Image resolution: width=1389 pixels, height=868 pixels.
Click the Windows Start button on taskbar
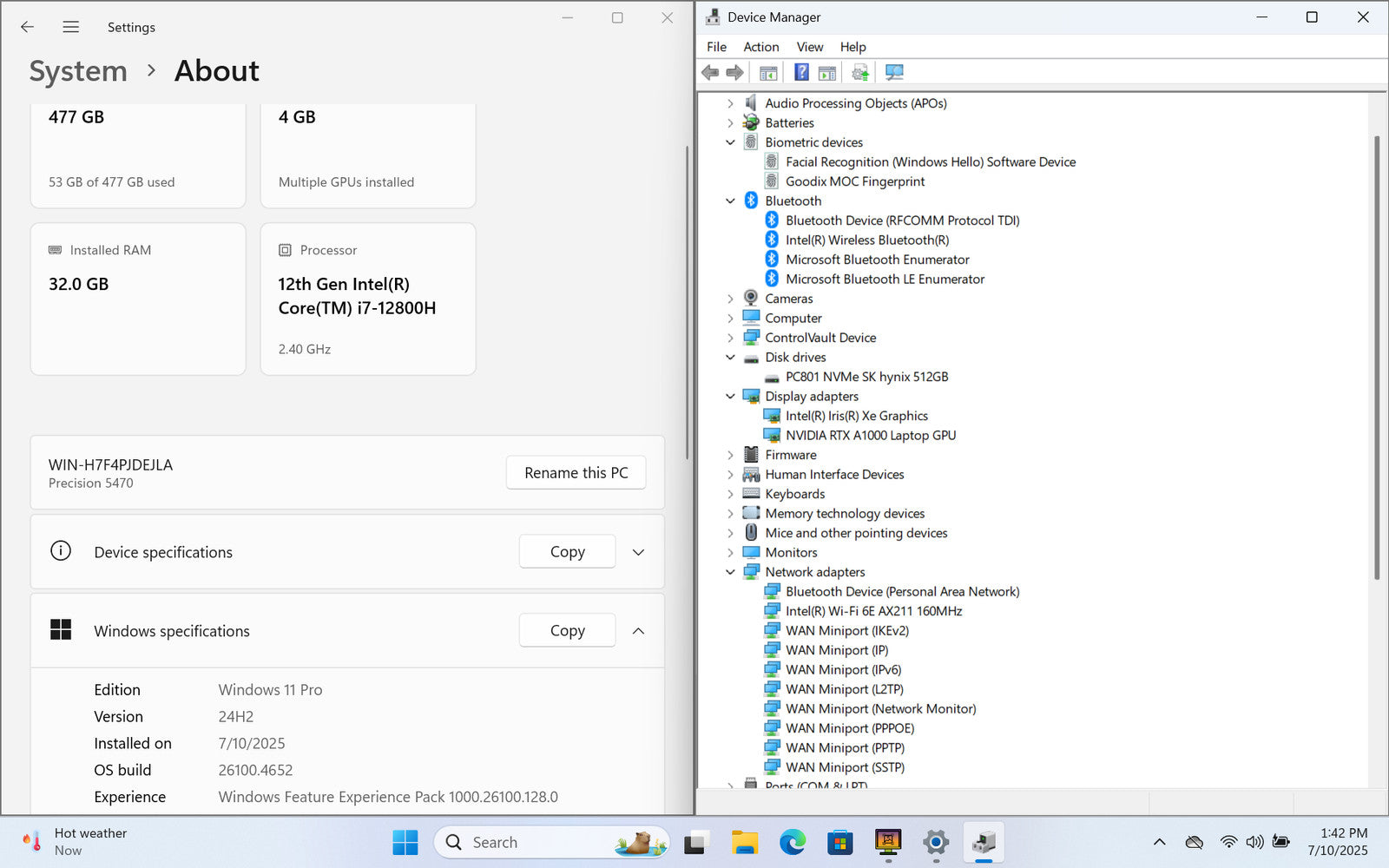pos(405,842)
